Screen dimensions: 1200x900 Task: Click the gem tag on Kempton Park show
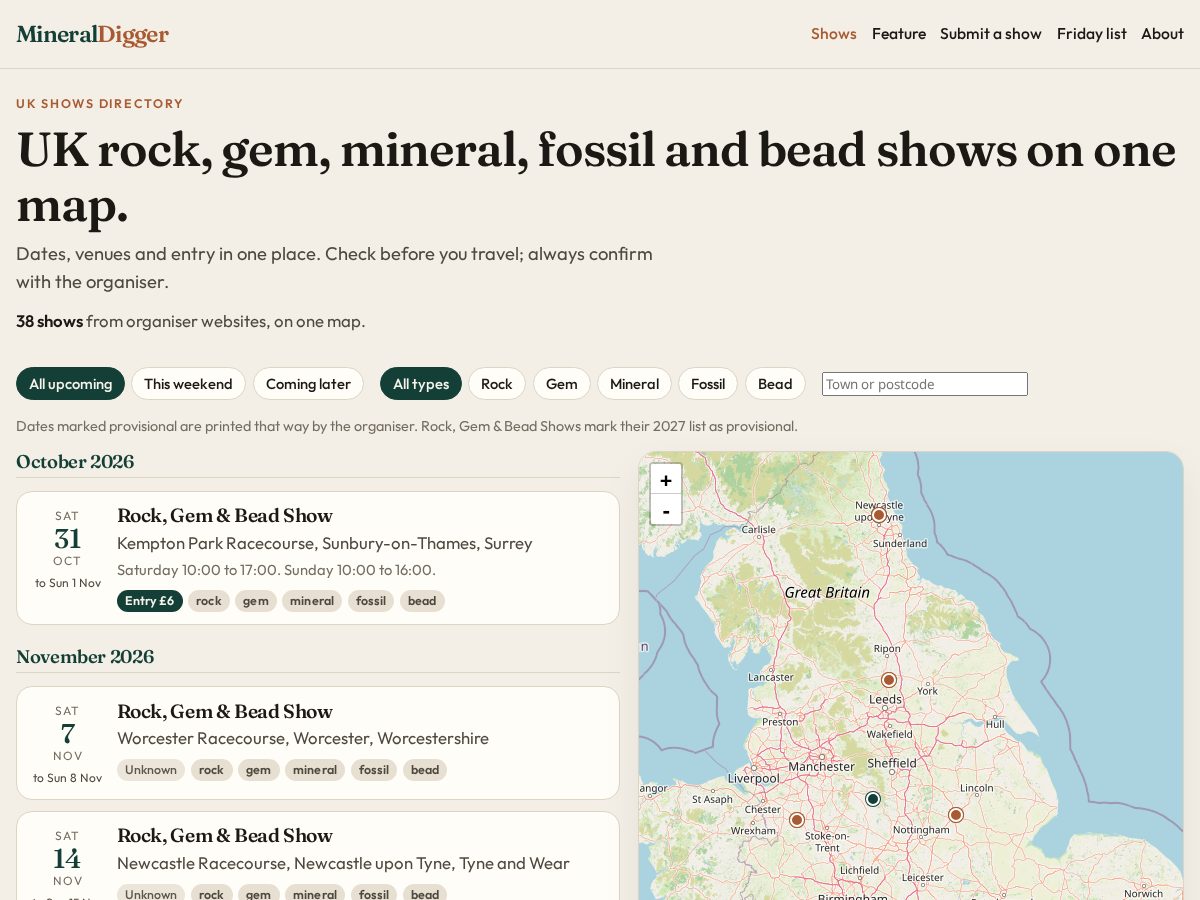tap(256, 601)
